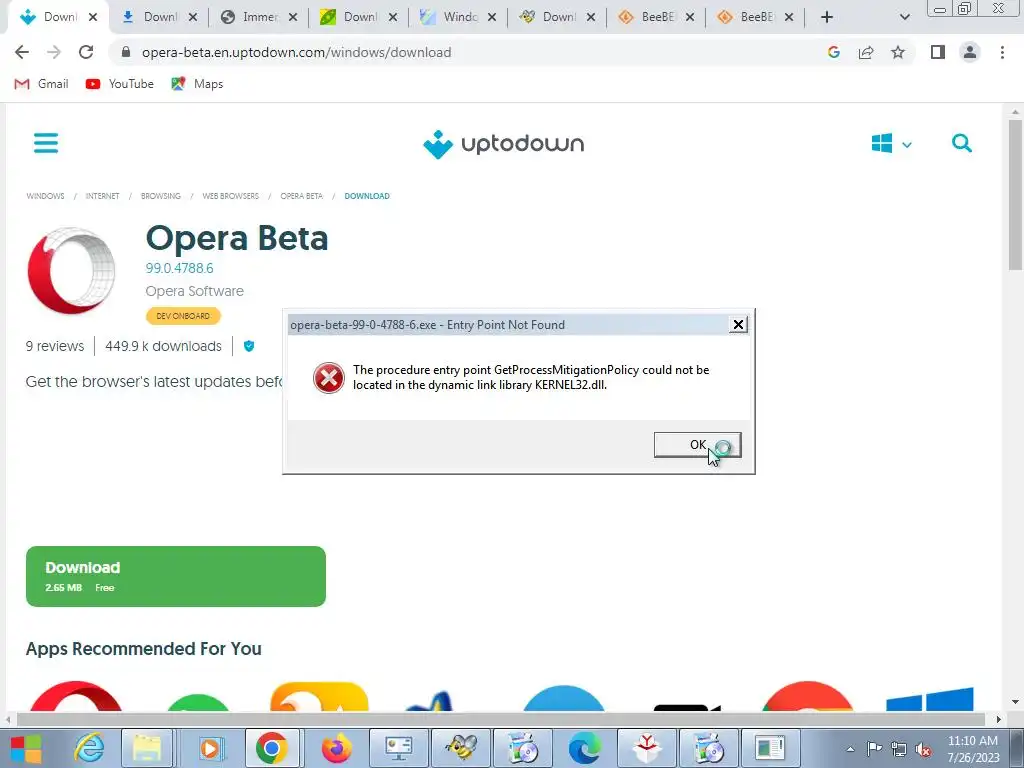
Task: Click the bee application taskbar icon
Action: [x=461, y=748]
